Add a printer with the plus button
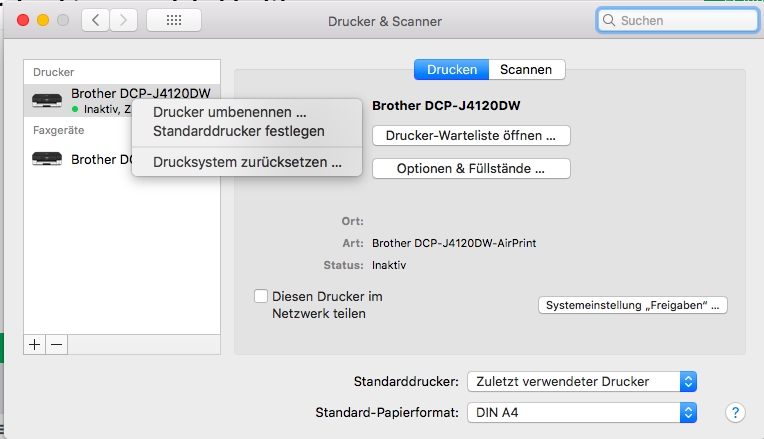Screen dimensions: 764x439 pos(35,344)
